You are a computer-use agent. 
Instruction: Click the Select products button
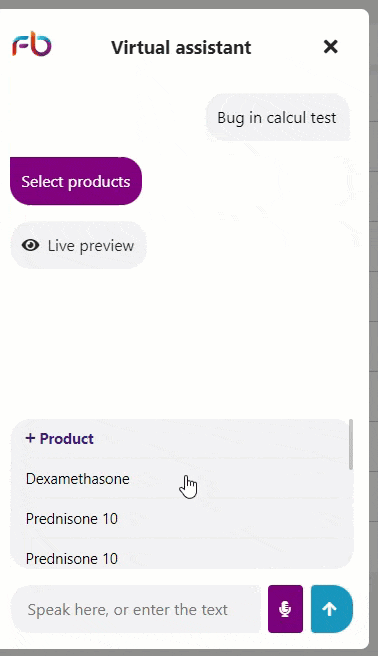coord(76,181)
